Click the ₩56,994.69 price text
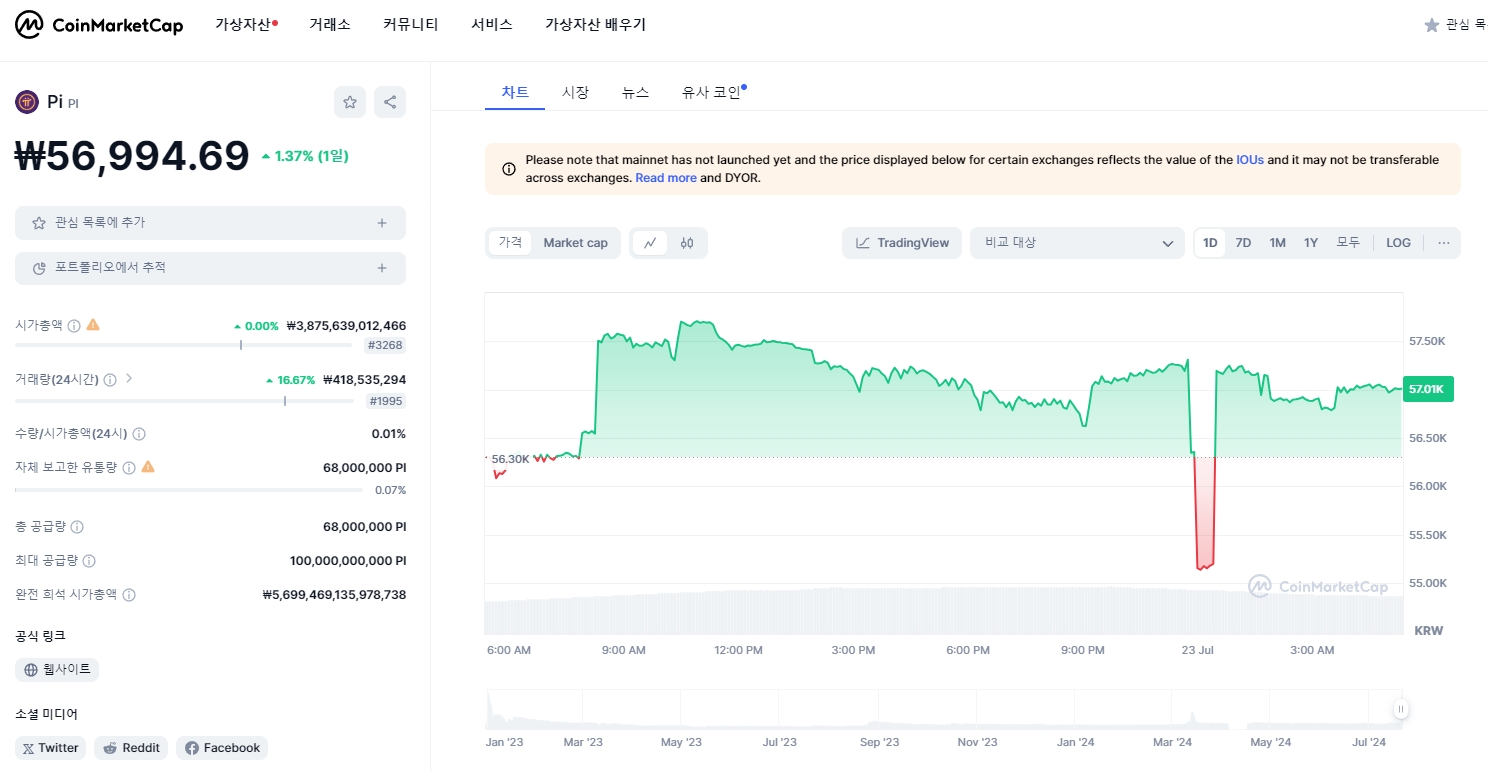1488x771 pixels. 132,155
